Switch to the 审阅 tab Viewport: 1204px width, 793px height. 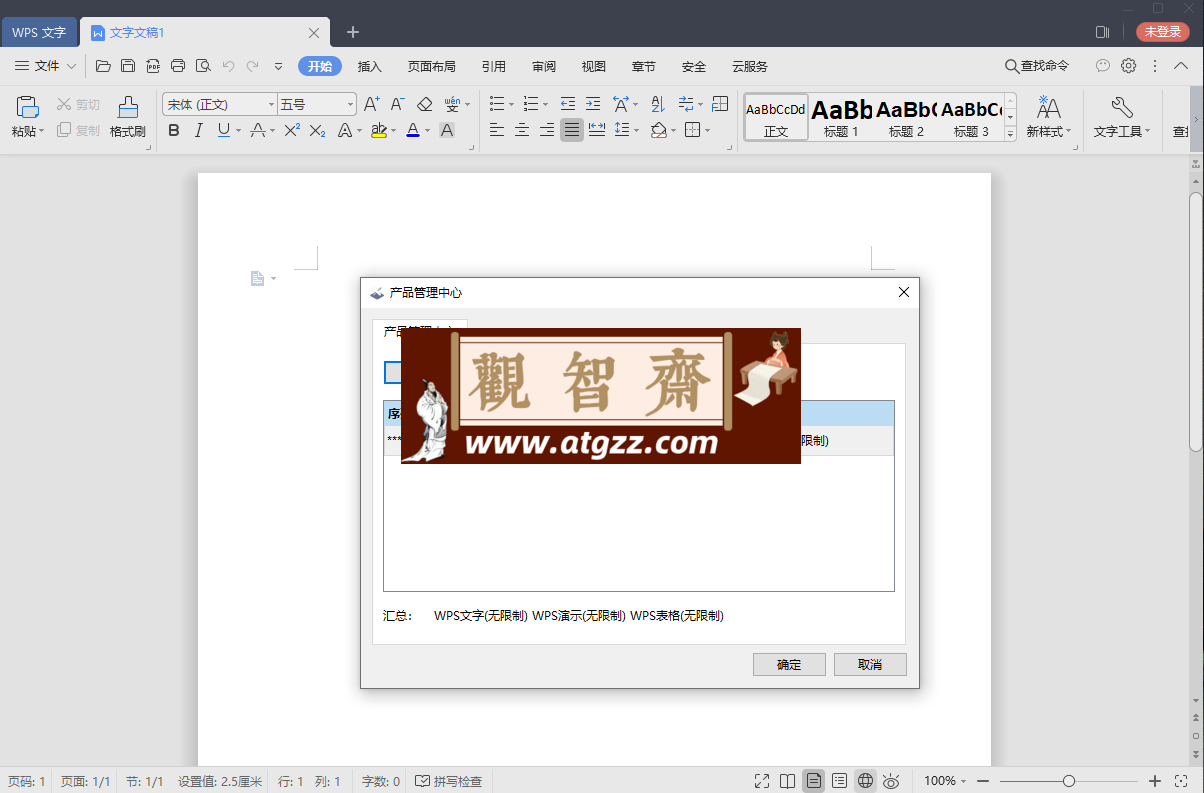pyautogui.click(x=544, y=66)
